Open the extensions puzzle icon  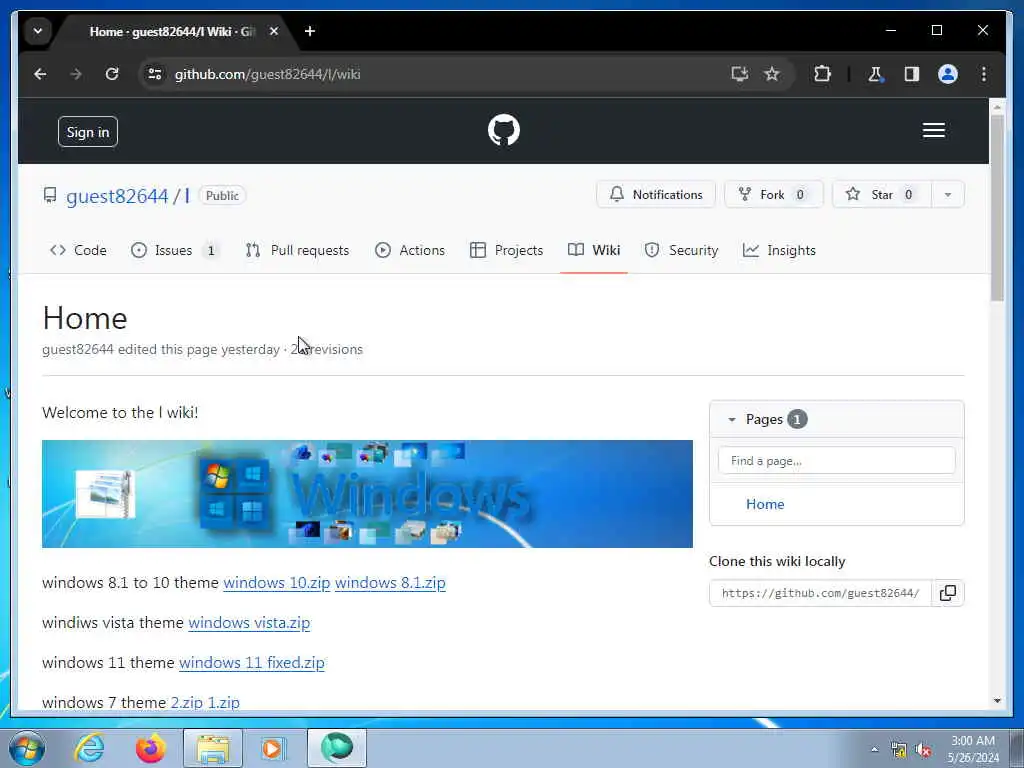point(822,74)
